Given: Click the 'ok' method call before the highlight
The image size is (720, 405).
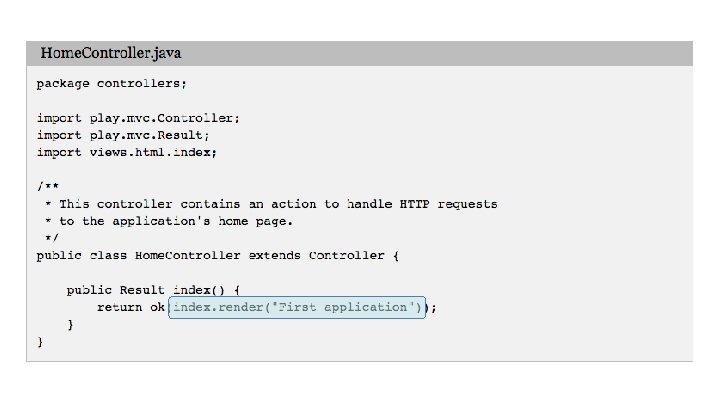Looking at the screenshot, I should (x=158, y=307).
